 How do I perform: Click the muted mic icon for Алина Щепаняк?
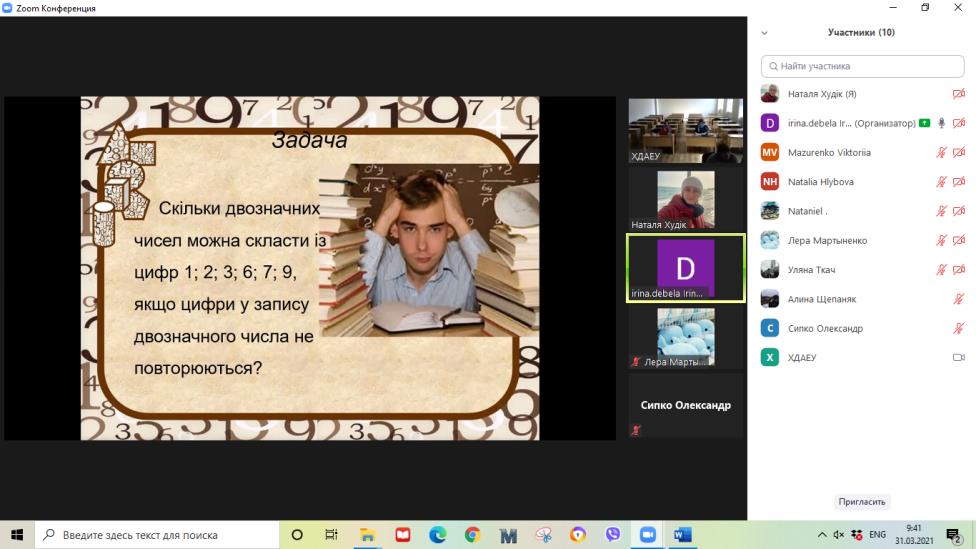point(959,299)
